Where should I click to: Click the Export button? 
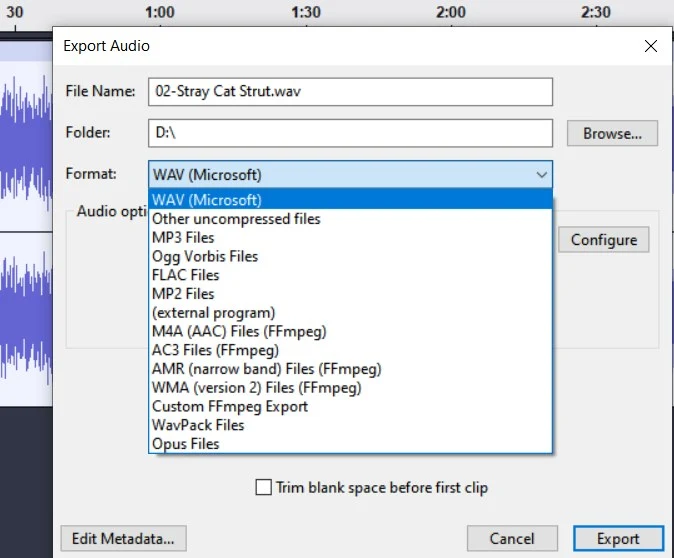click(618, 538)
